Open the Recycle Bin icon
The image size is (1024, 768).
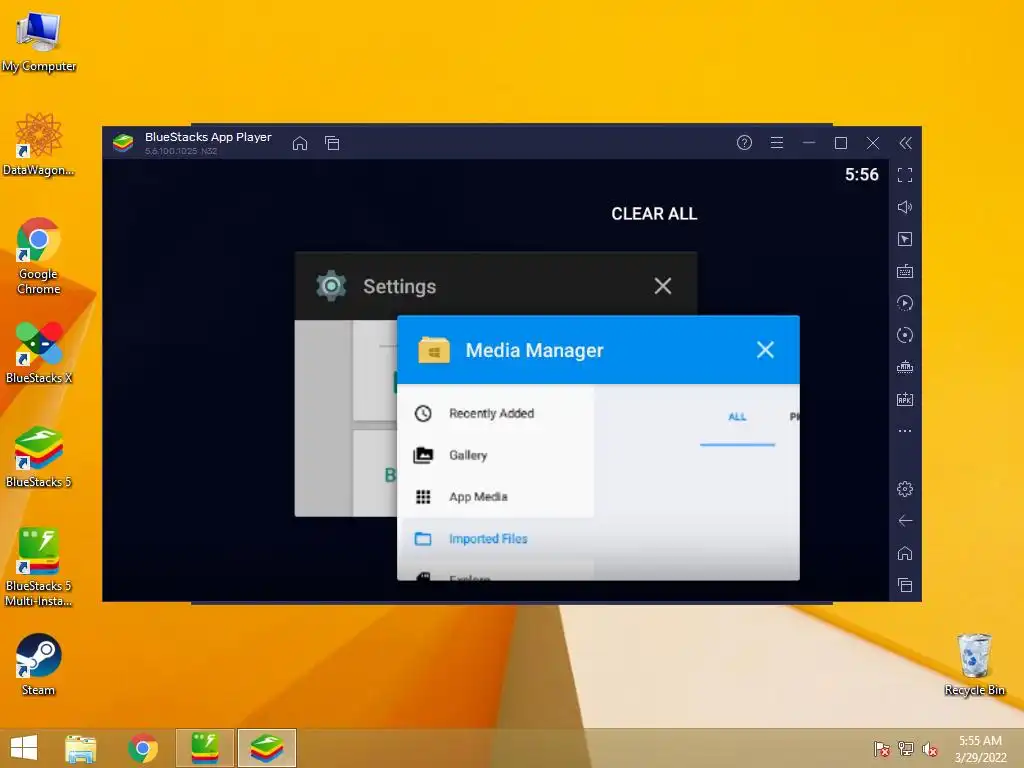[x=974, y=665]
